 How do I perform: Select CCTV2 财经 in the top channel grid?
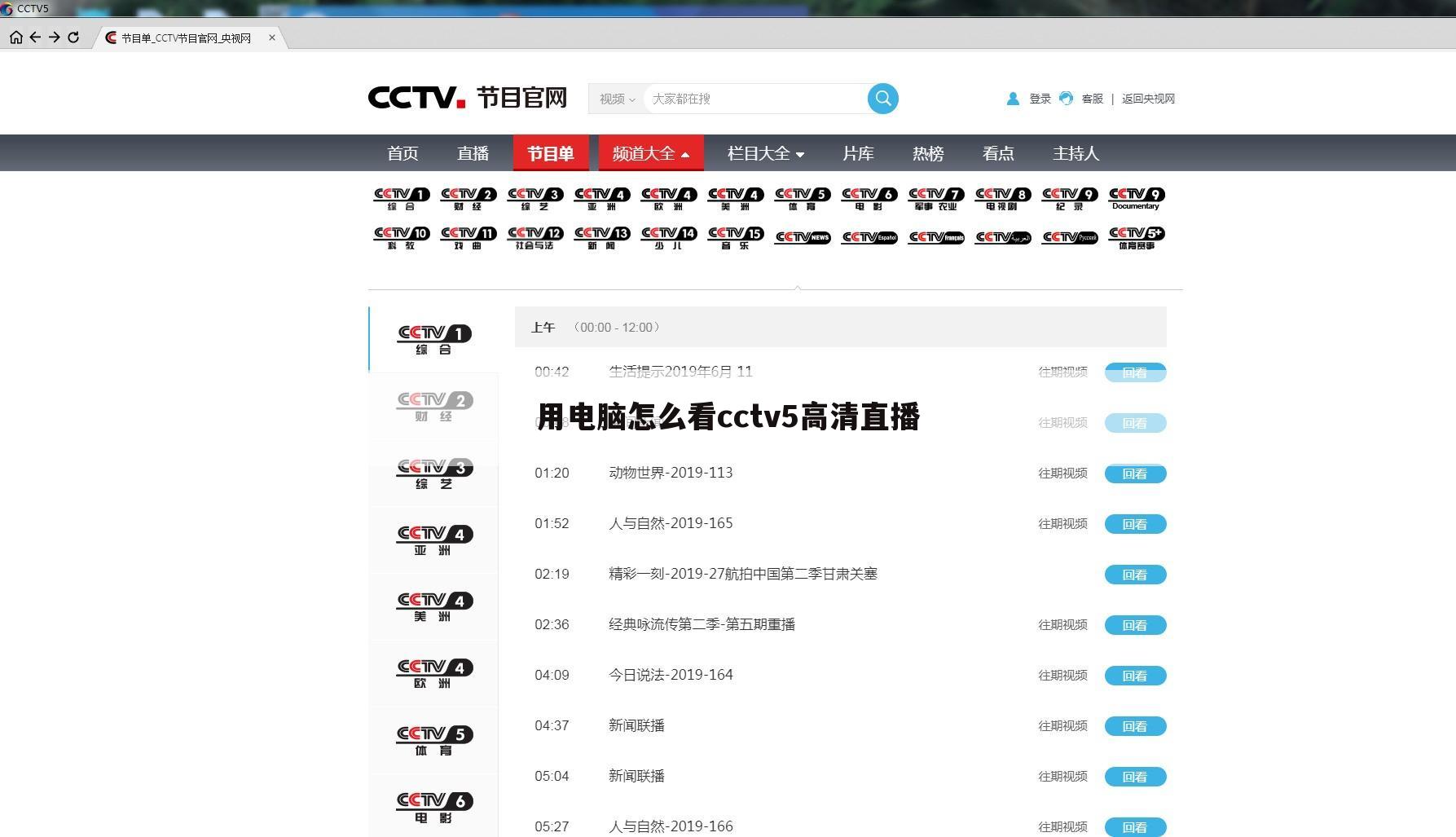click(x=468, y=199)
